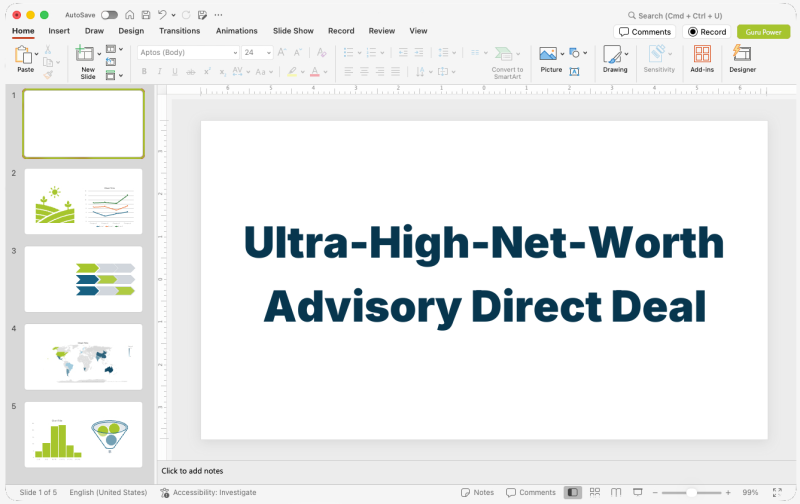Toggle Align Left
Image resolution: width=800 pixels, height=504 pixels.
[x=348, y=71]
